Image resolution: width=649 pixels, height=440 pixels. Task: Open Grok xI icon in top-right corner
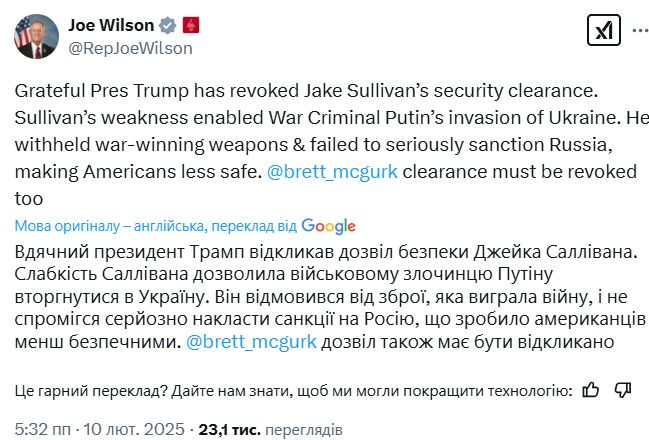click(605, 32)
